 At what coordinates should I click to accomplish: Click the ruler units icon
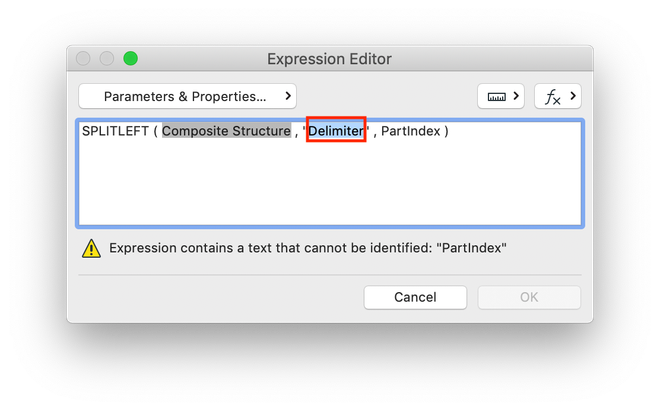(x=494, y=97)
